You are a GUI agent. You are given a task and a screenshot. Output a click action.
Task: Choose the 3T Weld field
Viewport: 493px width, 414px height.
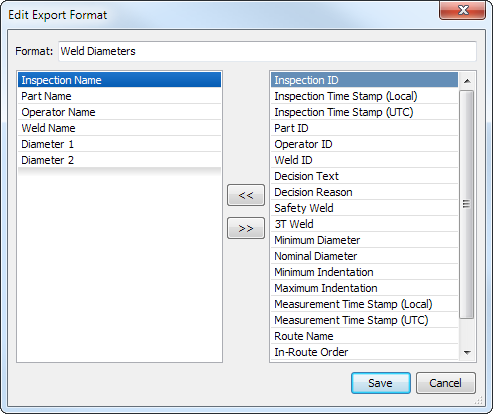click(x=364, y=224)
